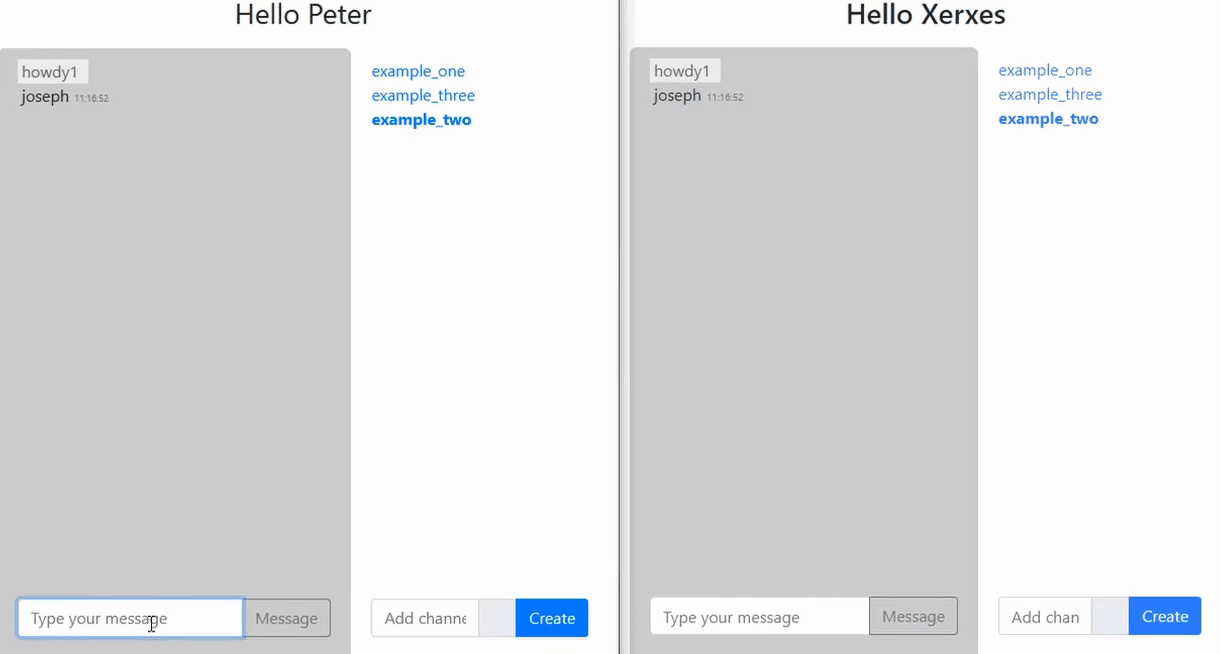Click the message input in Peter's chat
Screen dimensions: 1220x654
pos(130,618)
